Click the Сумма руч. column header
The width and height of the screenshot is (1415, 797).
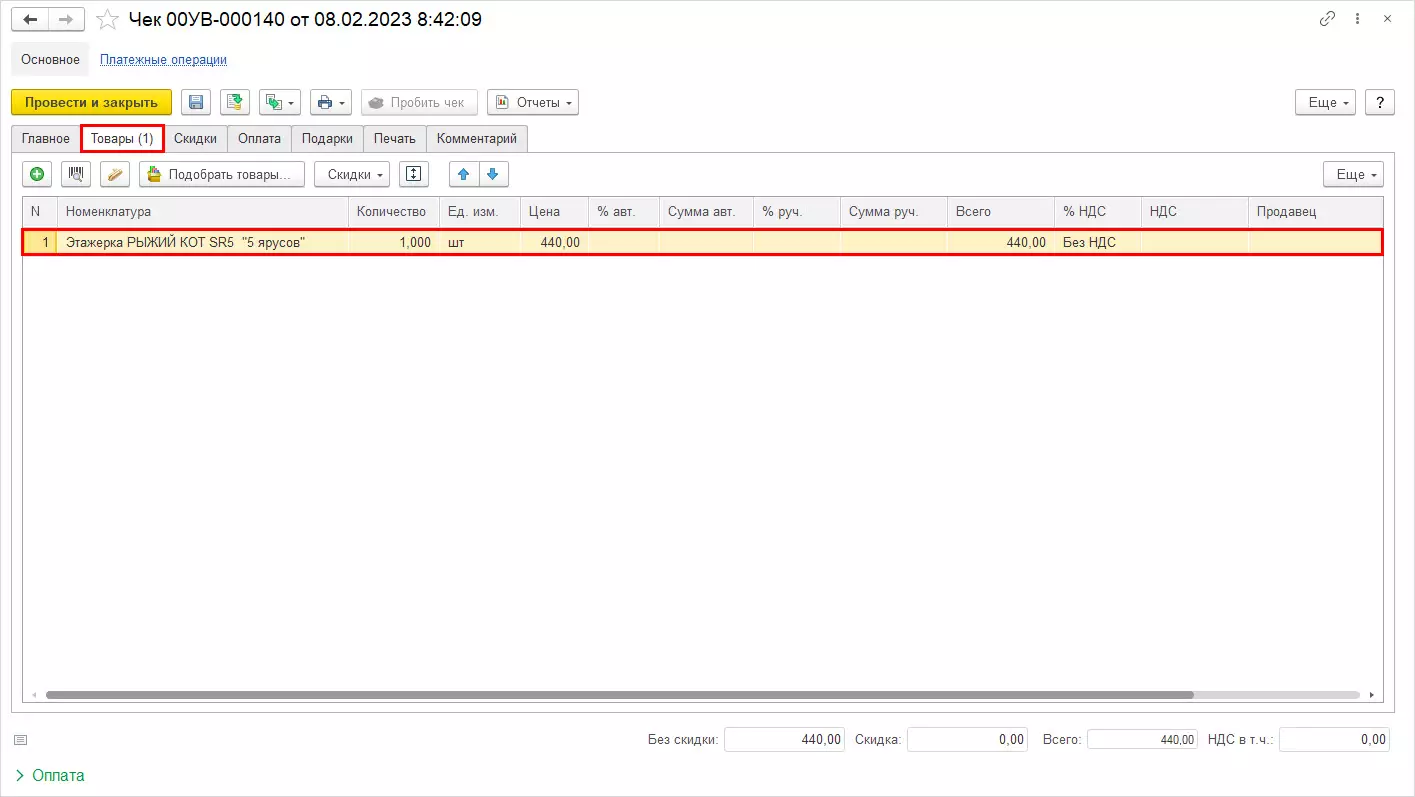pos(894,211)
